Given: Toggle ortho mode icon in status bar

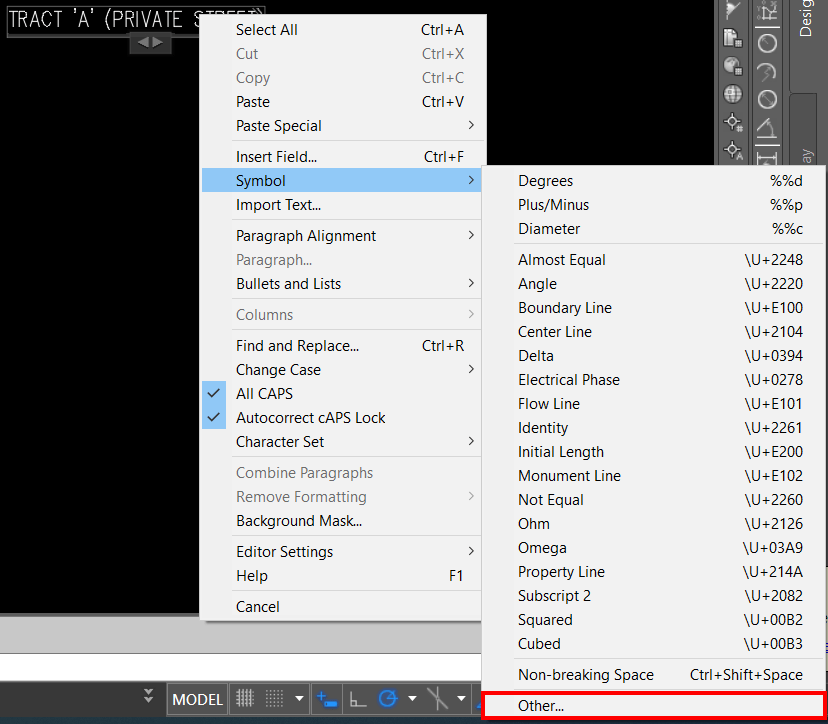Looking at the screenshot, I should 358,699.
